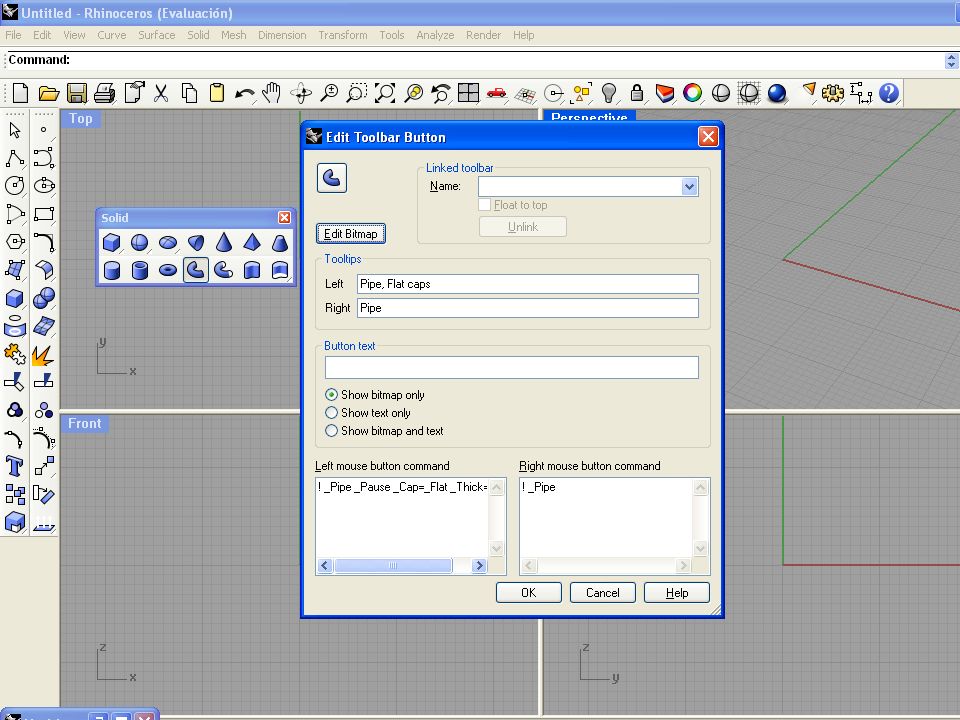Select the Show bitmap and text option
Viewport: 960px width, 720px height.
331,430
